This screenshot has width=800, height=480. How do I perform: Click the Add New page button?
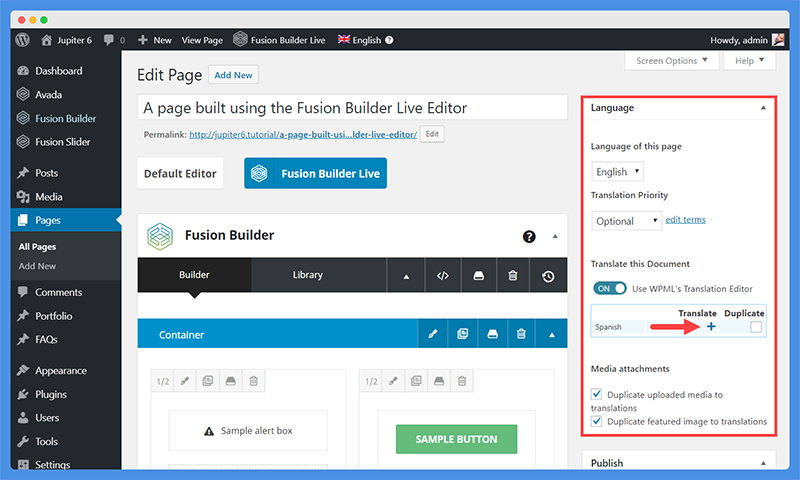pyautogui.click(x=233, y=75)
